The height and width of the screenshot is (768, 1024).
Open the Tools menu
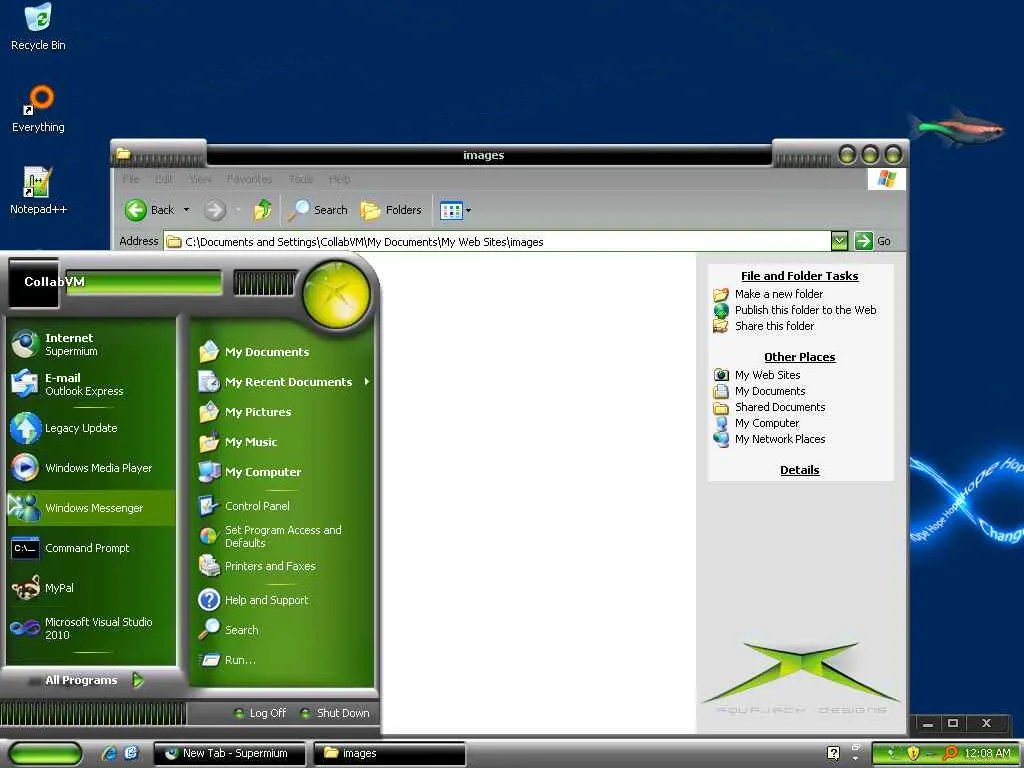300,179
